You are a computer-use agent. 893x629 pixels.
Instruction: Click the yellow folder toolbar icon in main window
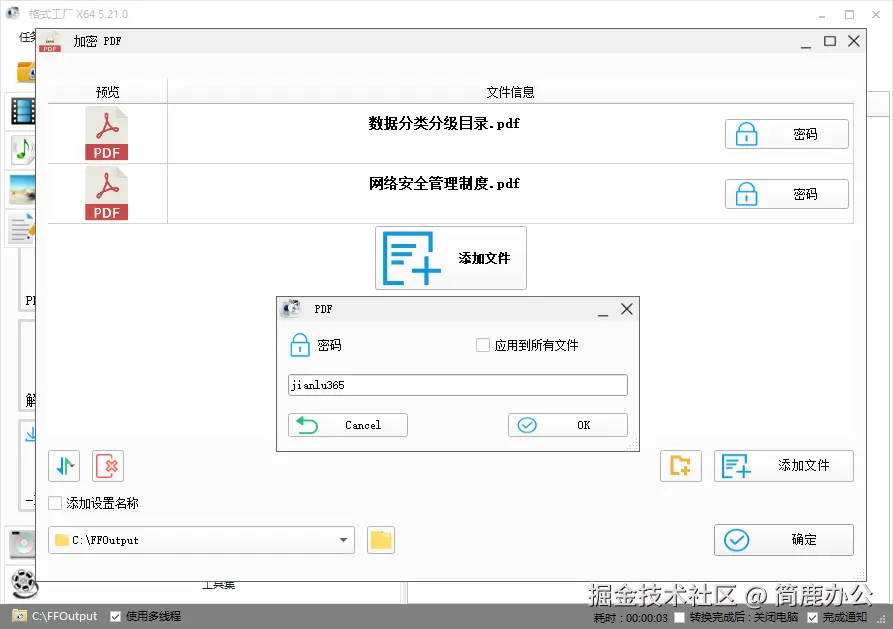click(26, 72)
